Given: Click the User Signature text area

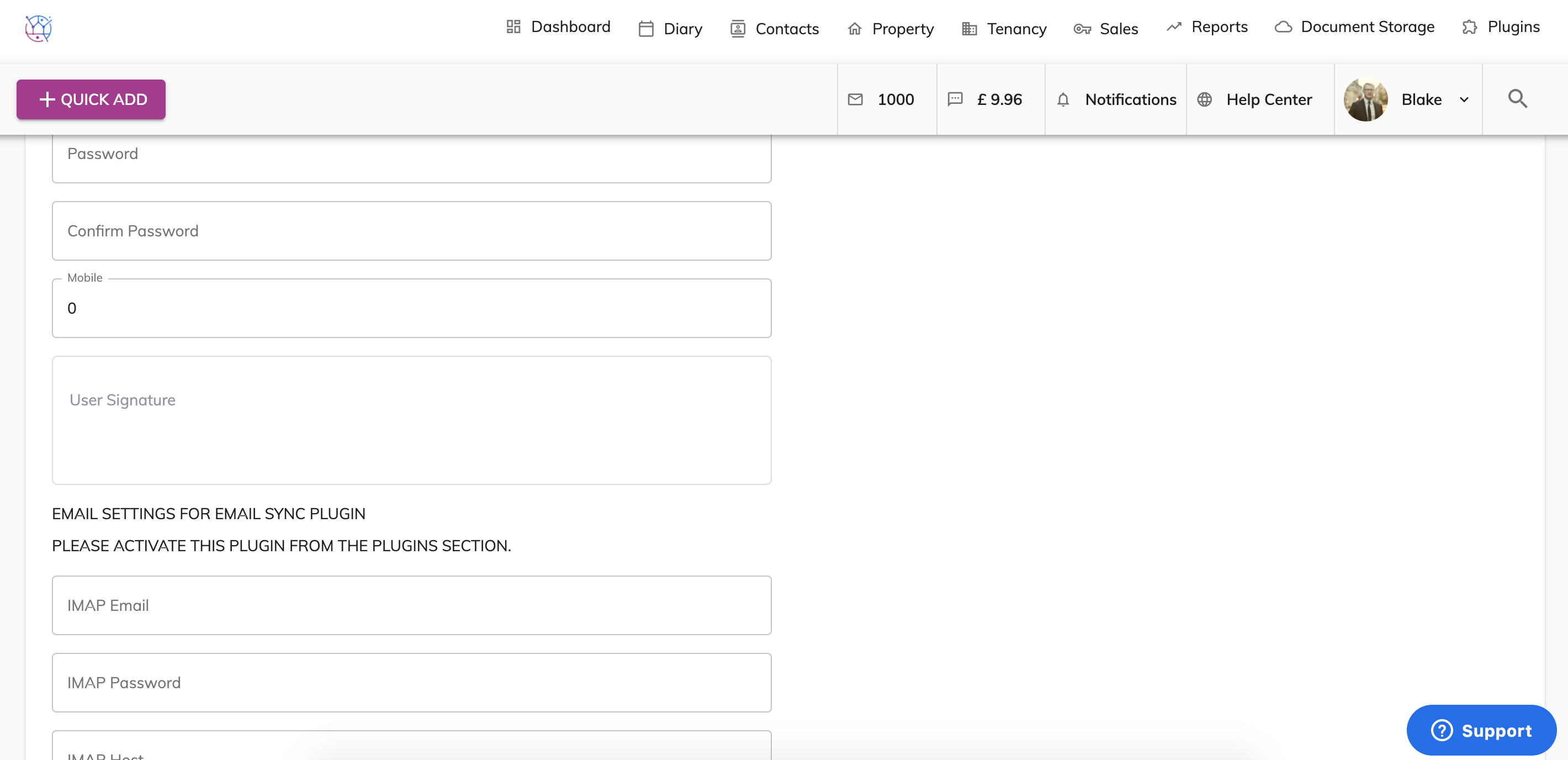Looking at the screenshot, I should click(x=411, y=420).
